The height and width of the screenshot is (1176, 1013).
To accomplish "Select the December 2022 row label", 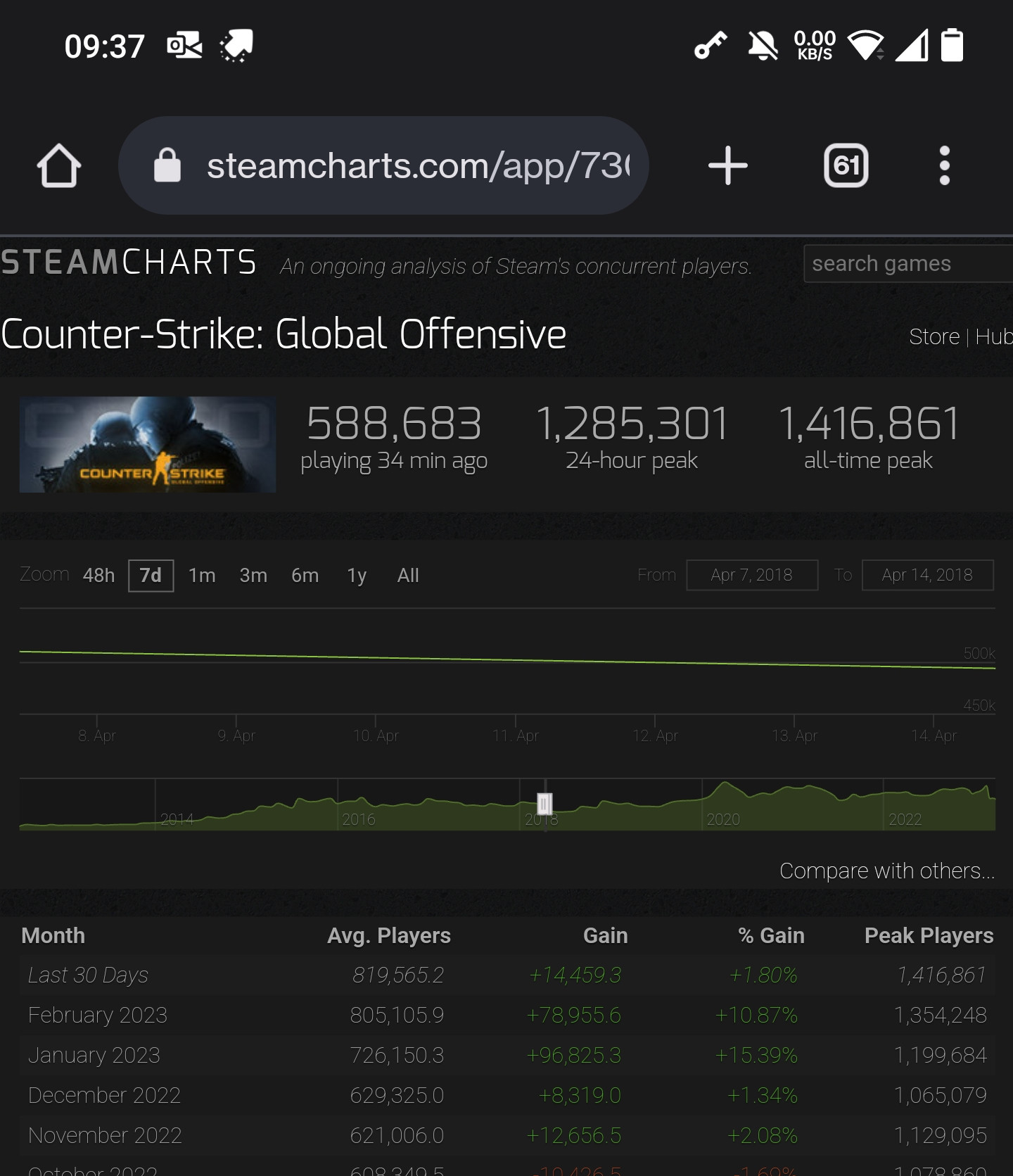I will click(104, 1096).
